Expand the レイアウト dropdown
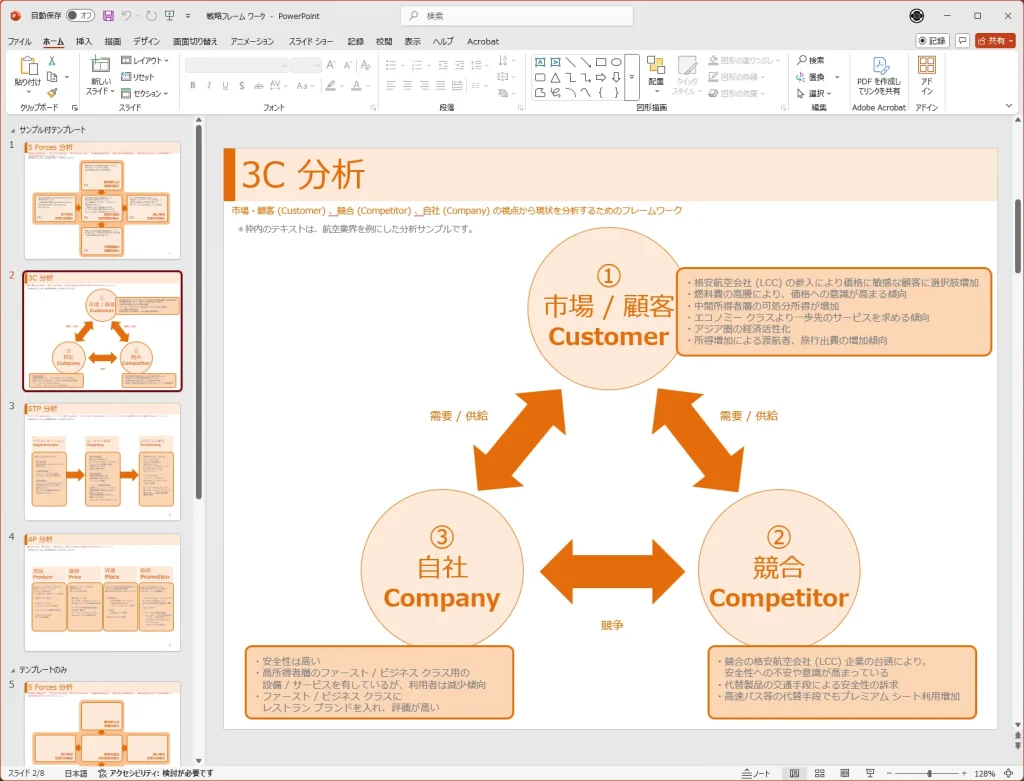 point(145,61)
